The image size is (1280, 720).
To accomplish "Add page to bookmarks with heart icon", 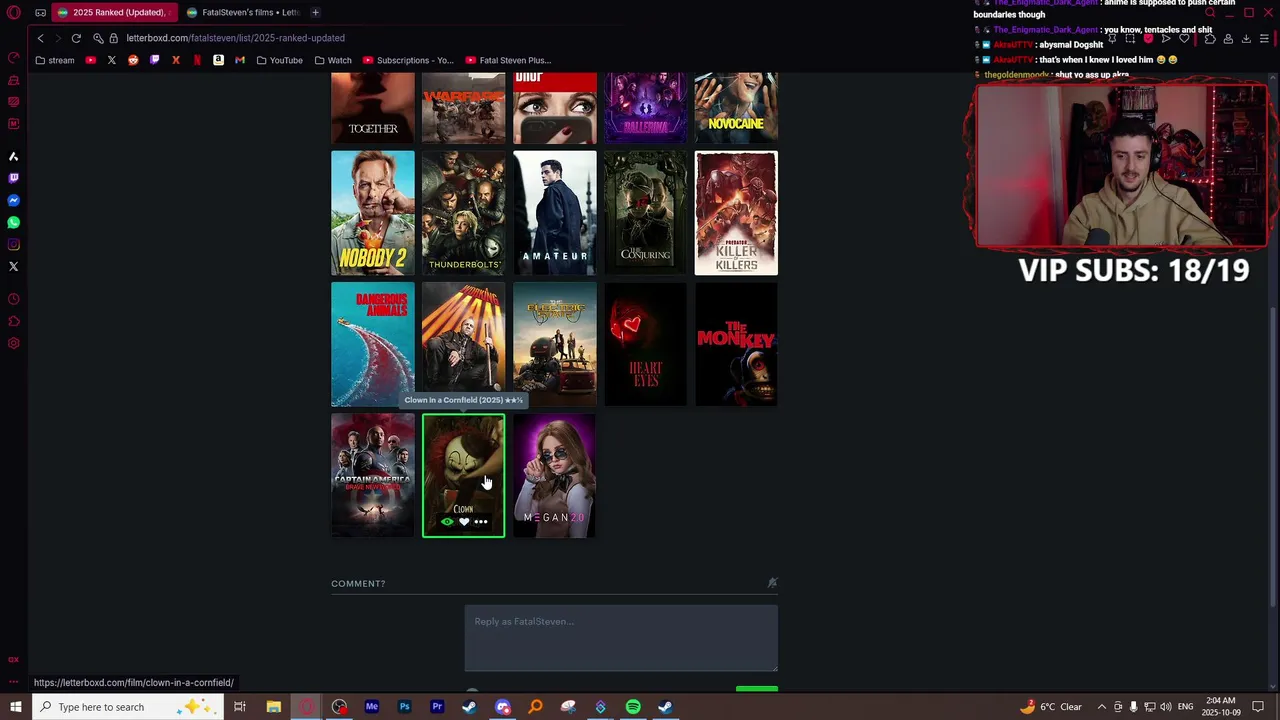I will pyautogui.click(x=1184, y=39).
